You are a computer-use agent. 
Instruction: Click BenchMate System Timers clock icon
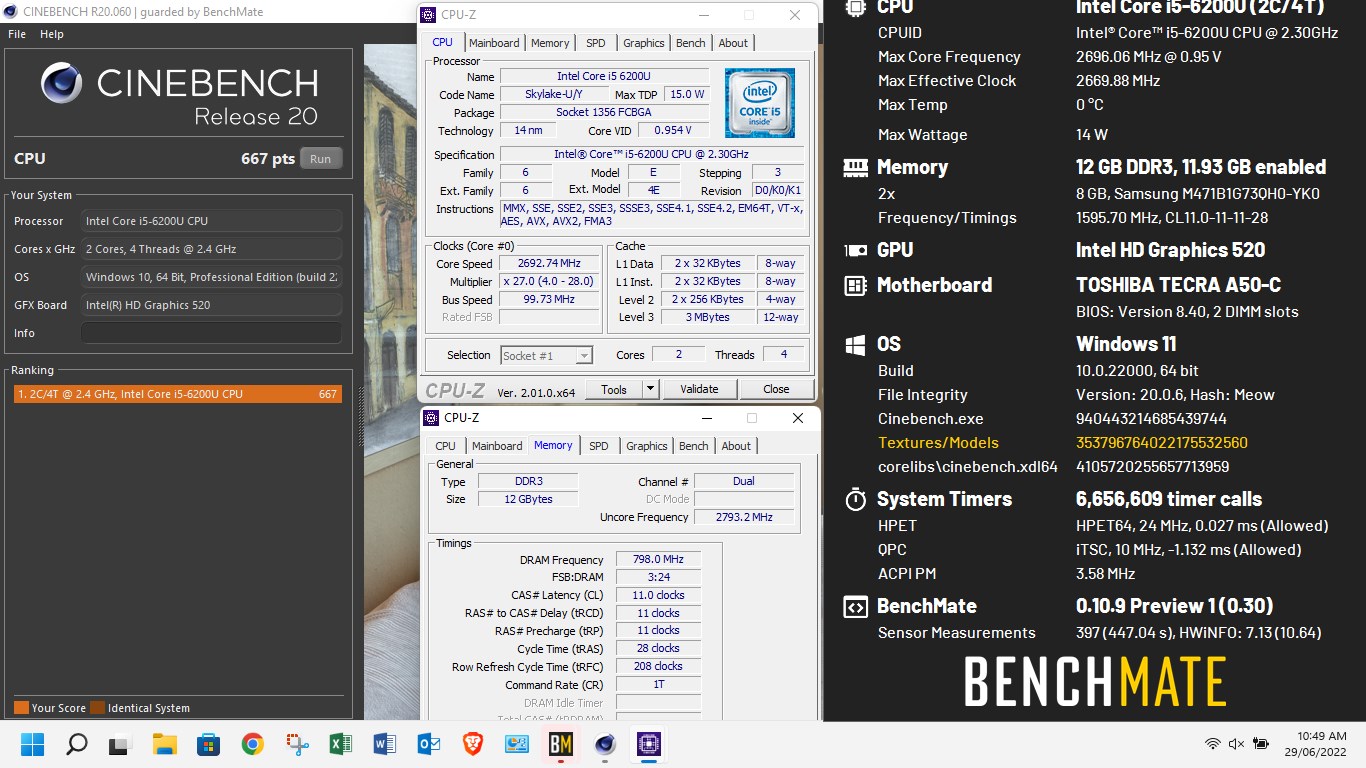[855, 499]
